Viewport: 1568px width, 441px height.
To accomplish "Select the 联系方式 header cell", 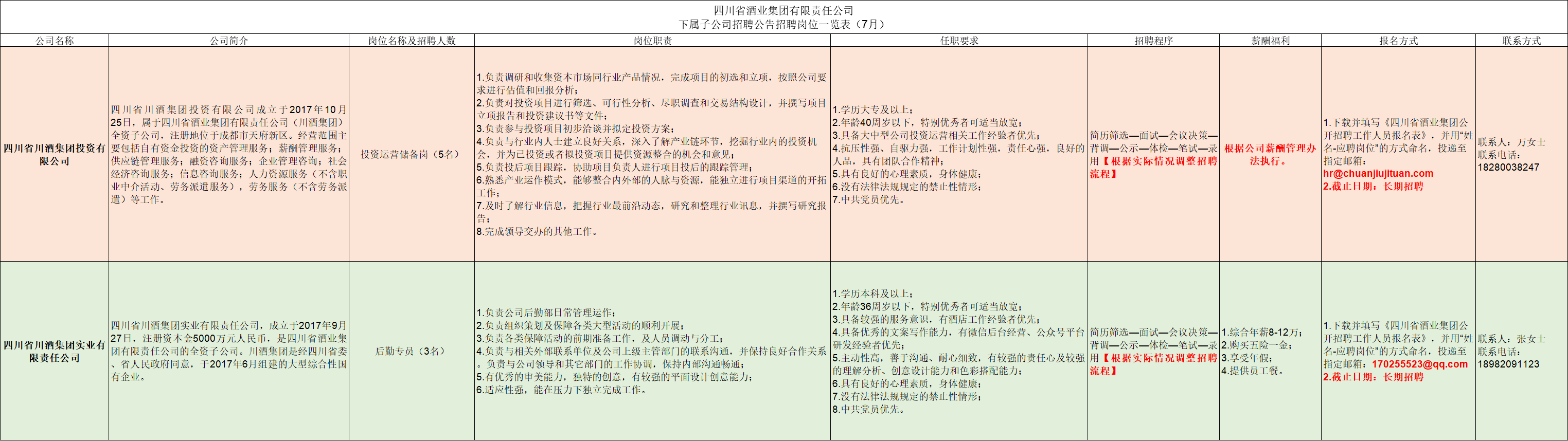I will coord(1521,40).
